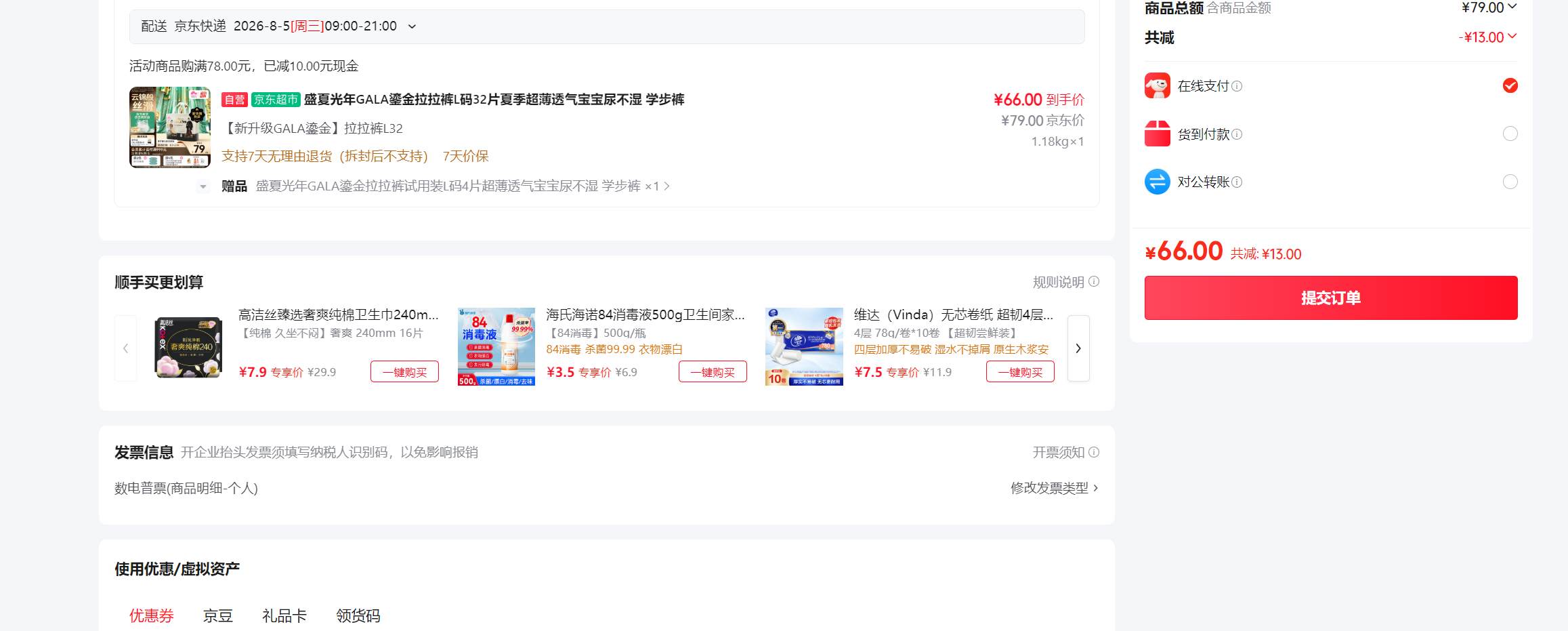Show next recommended products with right arrow
The width and height of the screenshot is (1568, 631).
pos(1078,348)
